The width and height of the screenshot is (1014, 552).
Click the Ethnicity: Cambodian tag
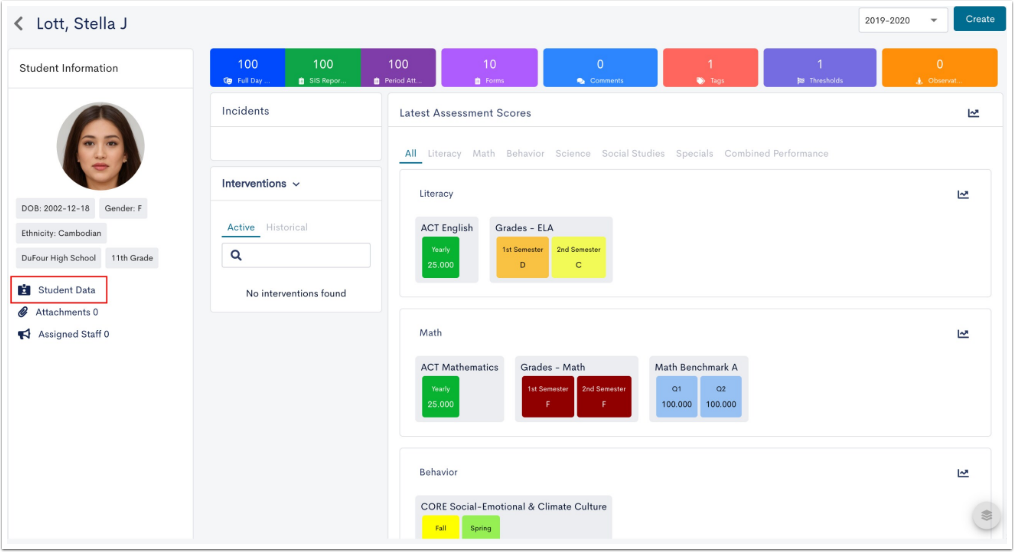coord(61,233)
